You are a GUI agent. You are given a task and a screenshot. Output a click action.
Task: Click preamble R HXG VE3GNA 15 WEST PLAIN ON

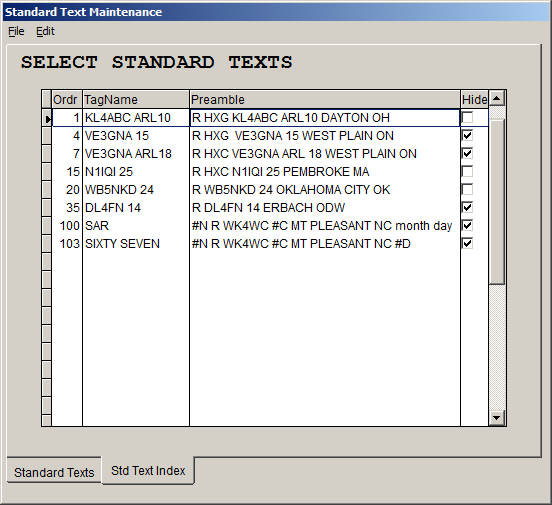click(x=325, y=136)
